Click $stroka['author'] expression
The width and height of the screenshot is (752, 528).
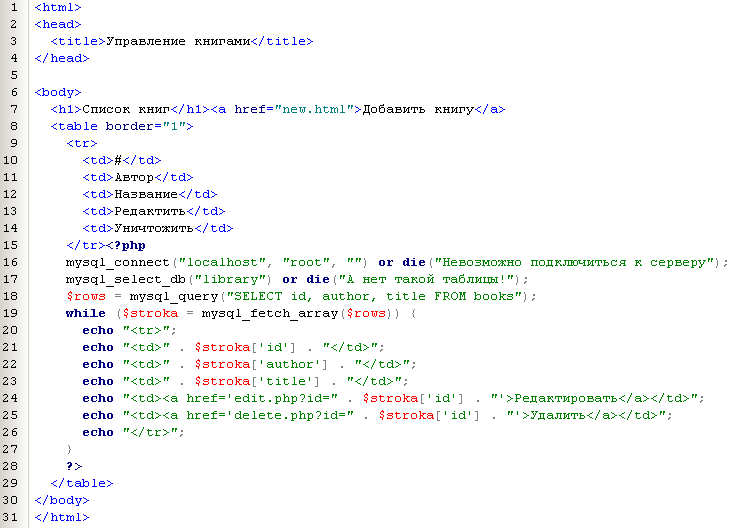coord(260,364)
